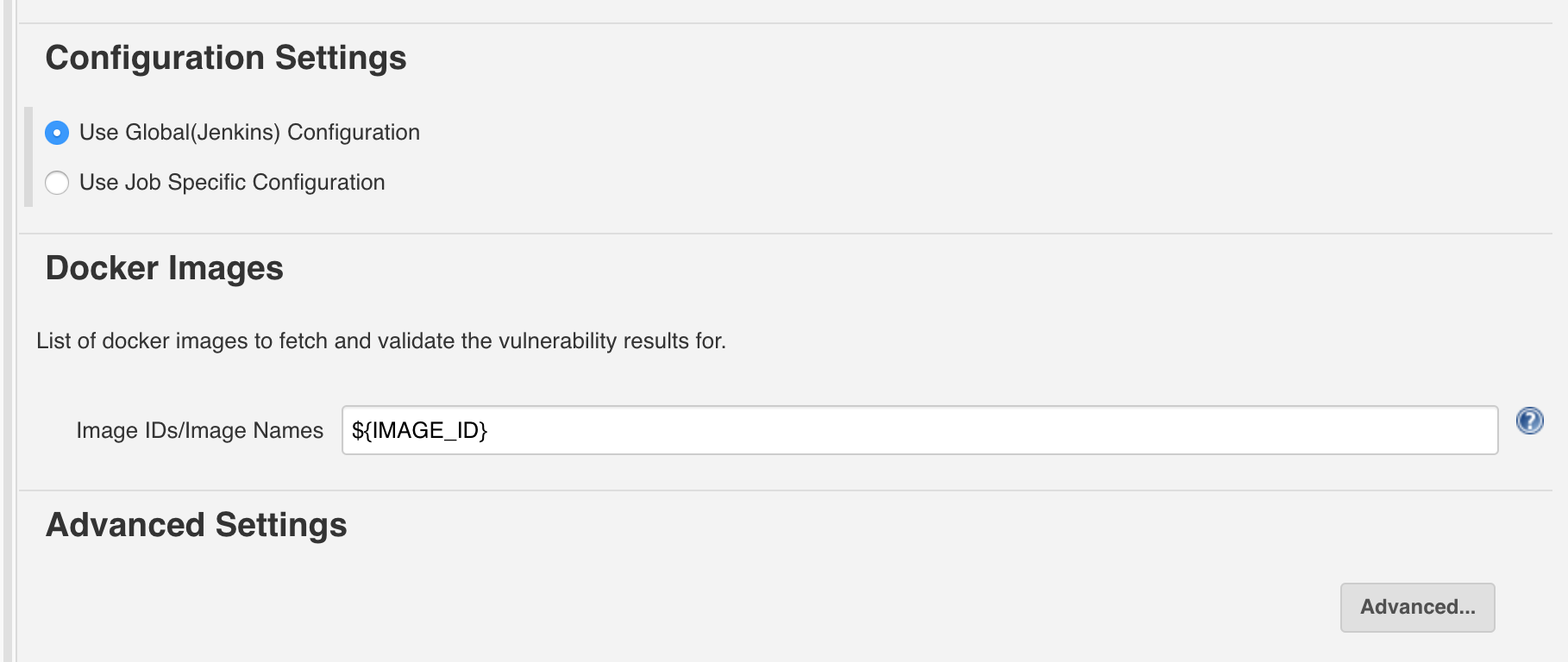
Task: Click the "Image IDs/Image Names" field label
Action: (x=199, y=430)
